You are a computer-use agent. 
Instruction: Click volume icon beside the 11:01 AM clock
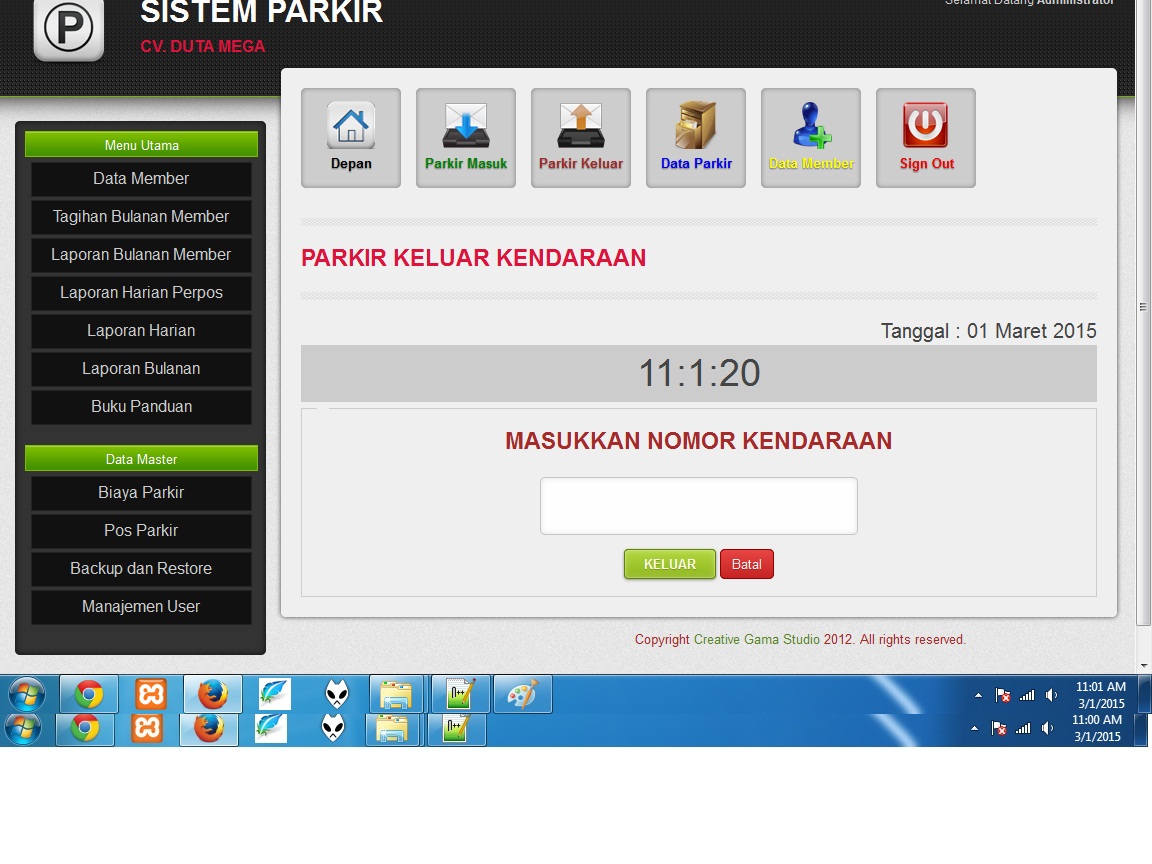[1051, 695]
